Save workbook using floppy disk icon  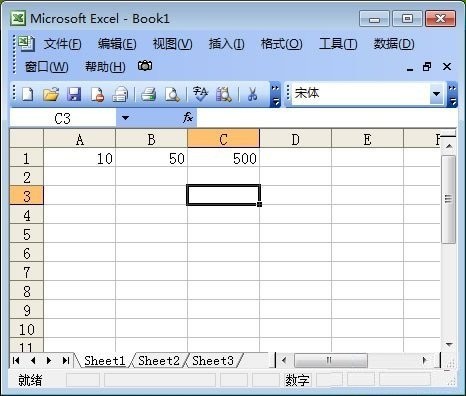(x=74, y=94)
